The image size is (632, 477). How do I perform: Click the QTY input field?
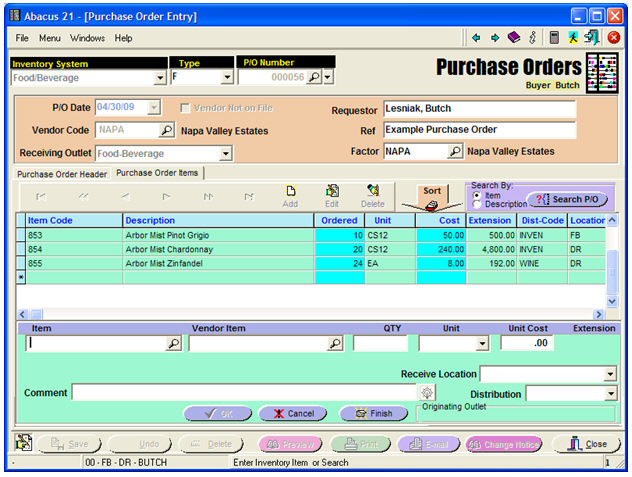(x=380, y=343)
